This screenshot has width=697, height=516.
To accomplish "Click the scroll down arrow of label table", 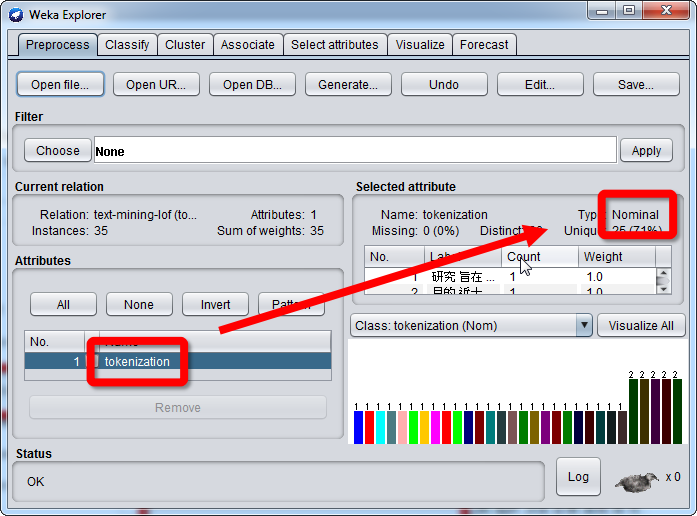I will (663, 289).
